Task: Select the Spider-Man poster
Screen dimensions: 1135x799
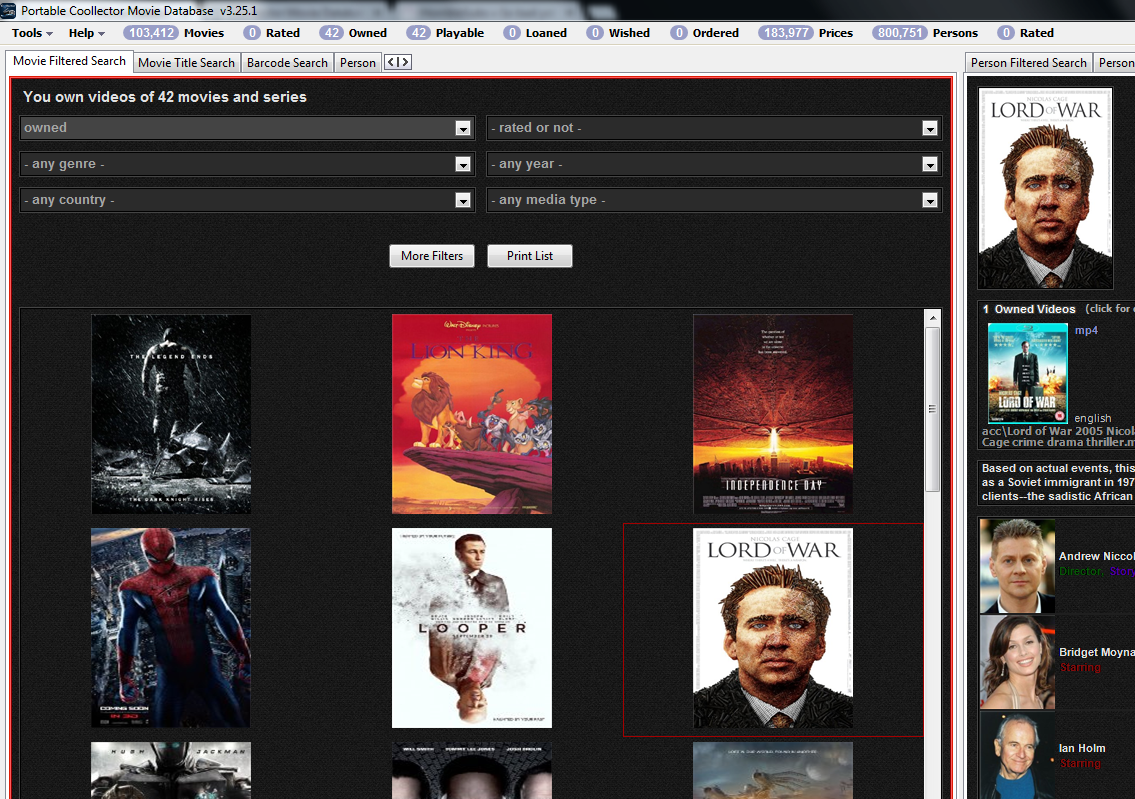Action: coord(171,627)
